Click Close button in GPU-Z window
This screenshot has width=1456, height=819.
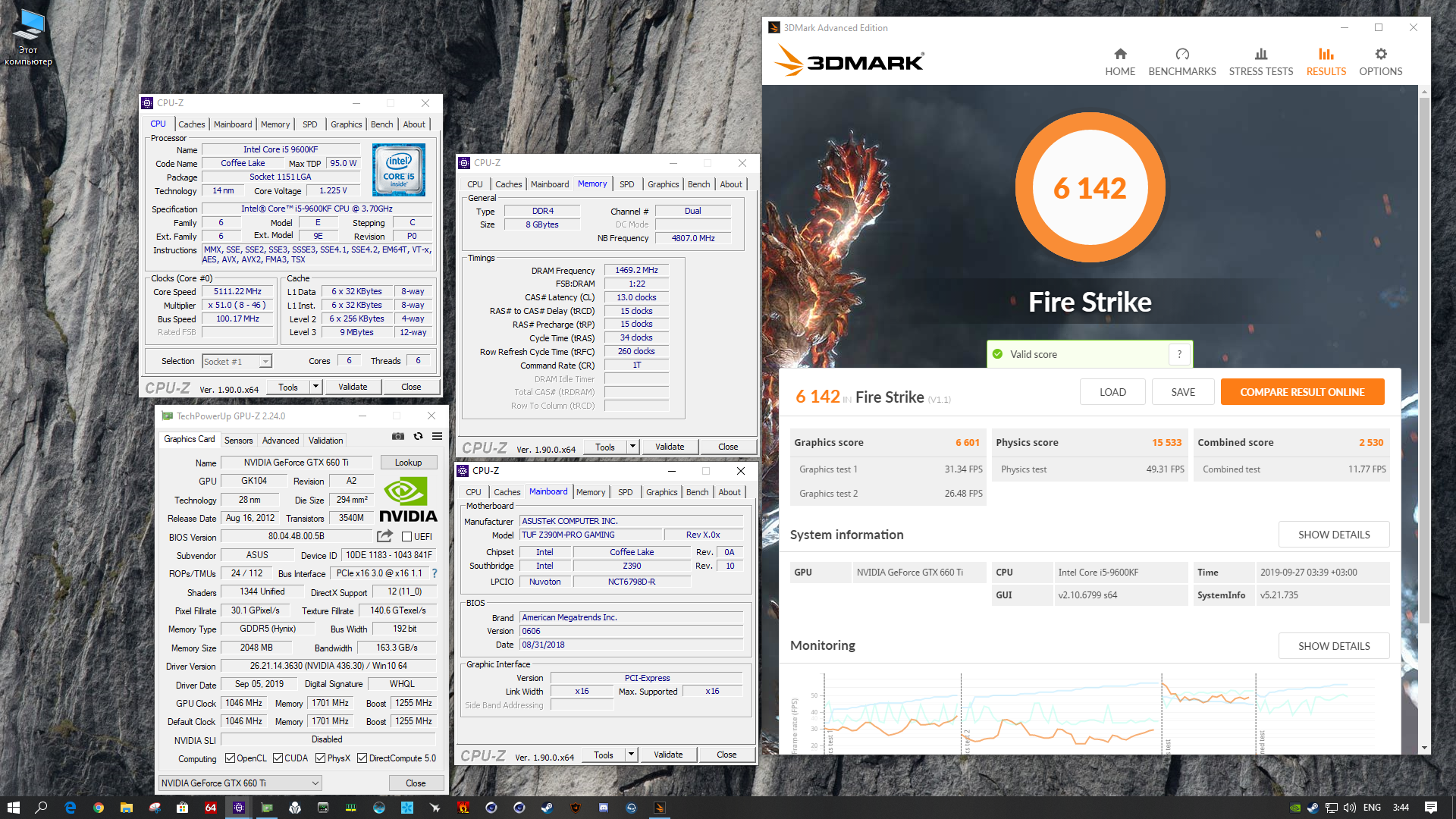coord(416,783)
